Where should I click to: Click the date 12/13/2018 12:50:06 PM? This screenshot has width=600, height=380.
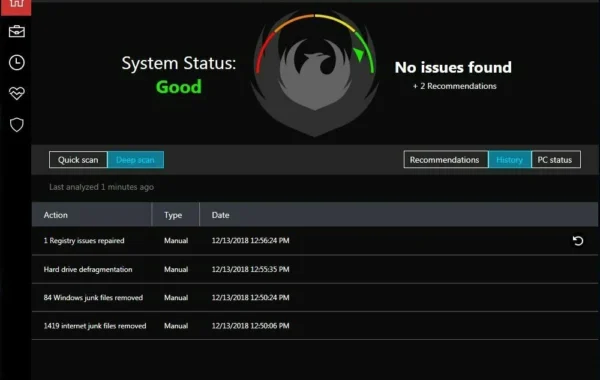click(x=250, y=326)
